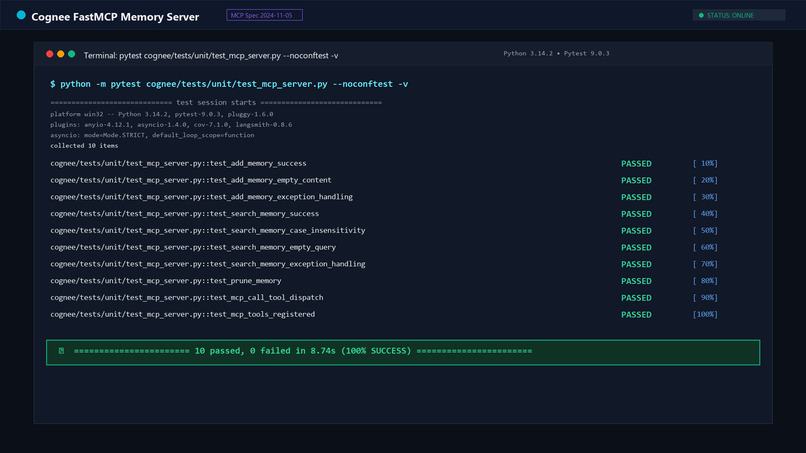Click the 'asyncio: mode=Mode.STRICT' line
Screen dimensions: 806x453
tap(152, 135)
